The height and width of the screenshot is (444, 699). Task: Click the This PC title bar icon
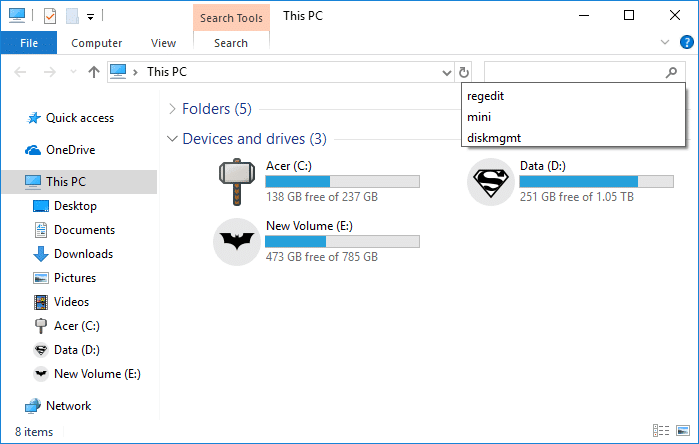[x=17, y=15]
